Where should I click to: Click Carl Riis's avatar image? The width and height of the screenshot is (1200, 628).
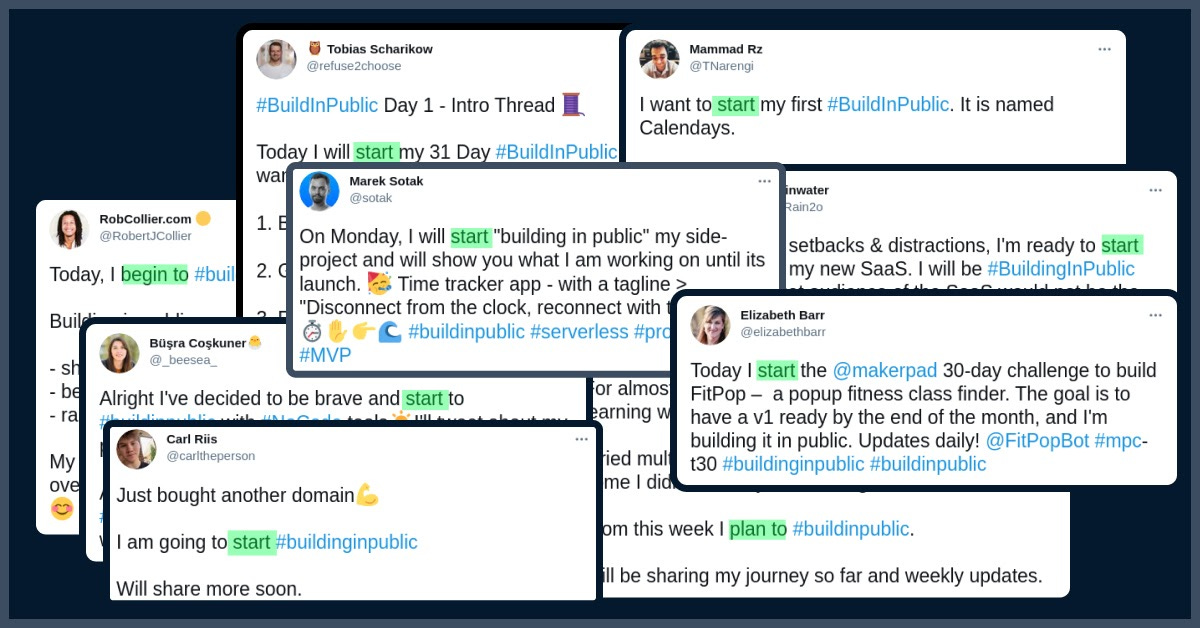136,449
